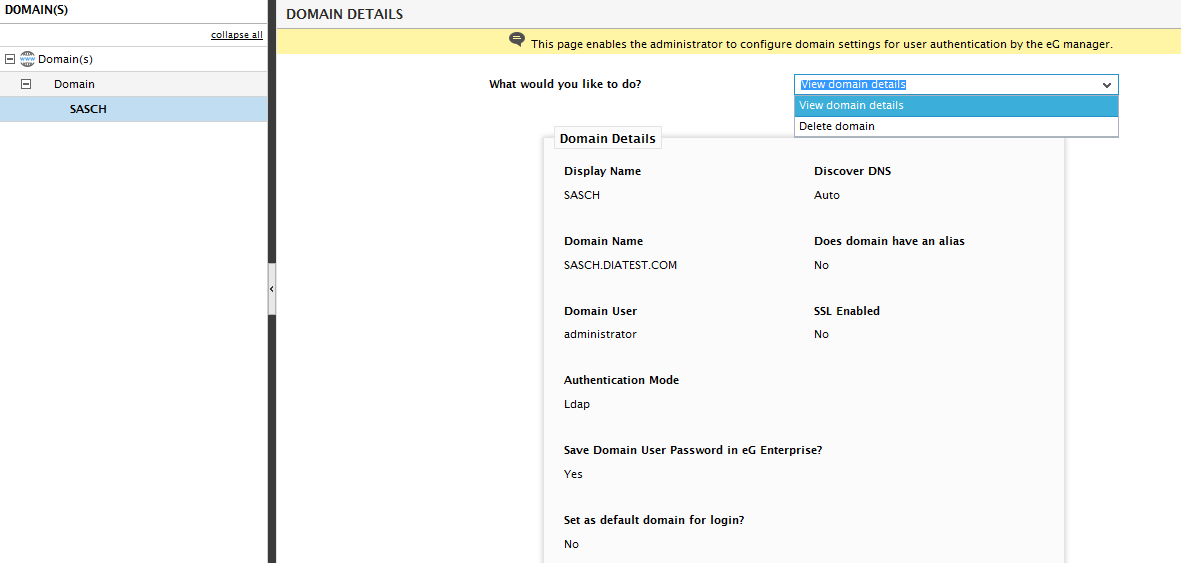Screen dimensions: 1181x563
Task: Collapse the left panel with splitter arrow
Action: pos(272,289)
